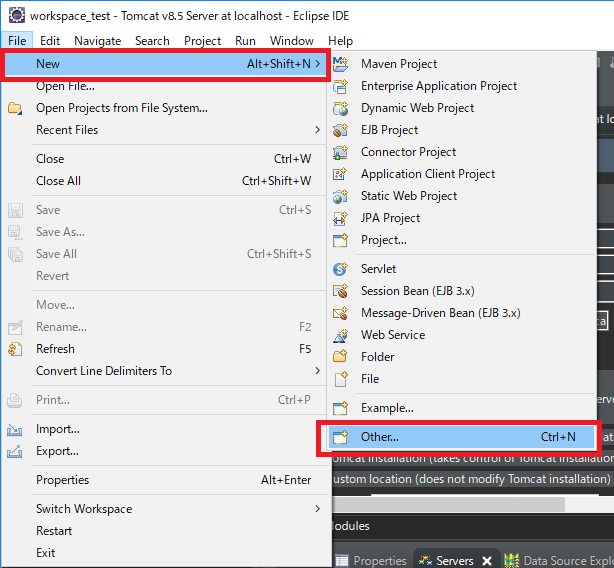This screenshot has width=614, height=568.
Task: Click the Web Service icon
Action: pyautogui.click(x=340, y=335)
